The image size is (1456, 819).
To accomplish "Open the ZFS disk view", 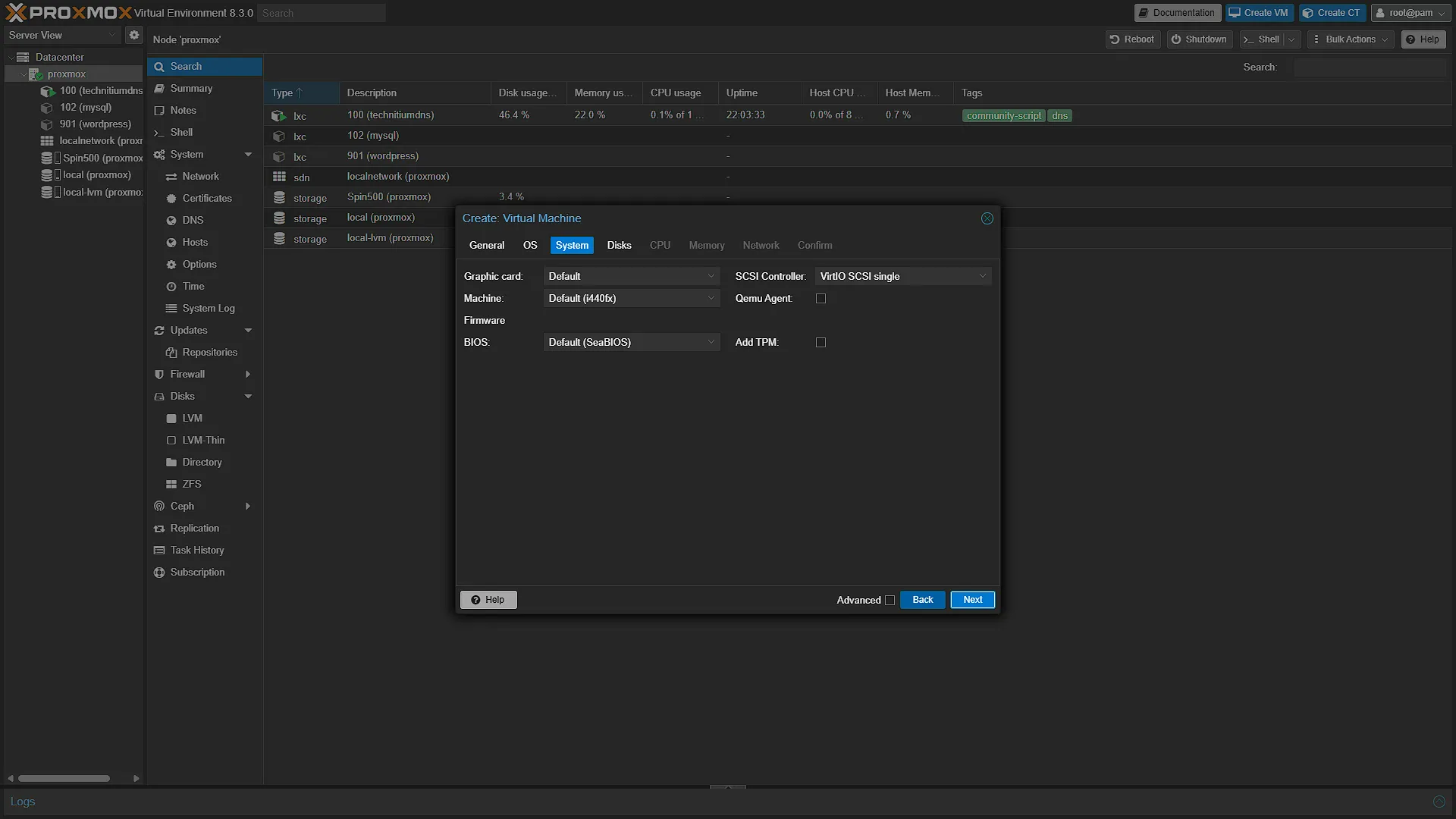I will [x=192, y=484].
